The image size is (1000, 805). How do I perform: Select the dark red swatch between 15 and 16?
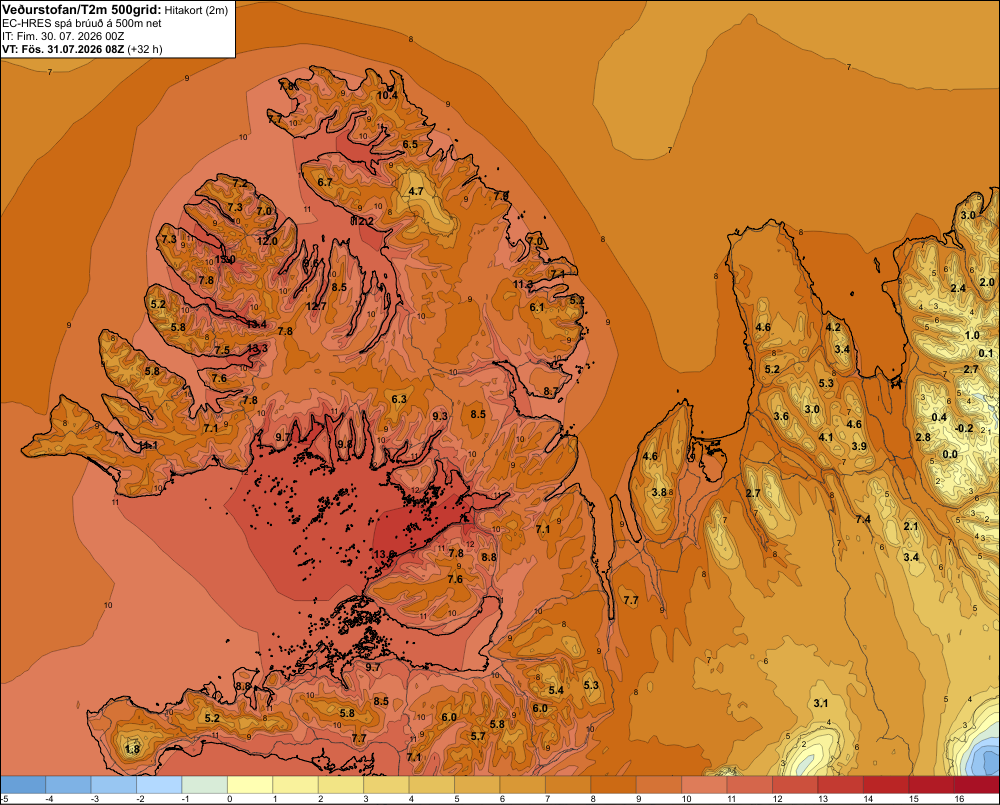tap(931, 785)
